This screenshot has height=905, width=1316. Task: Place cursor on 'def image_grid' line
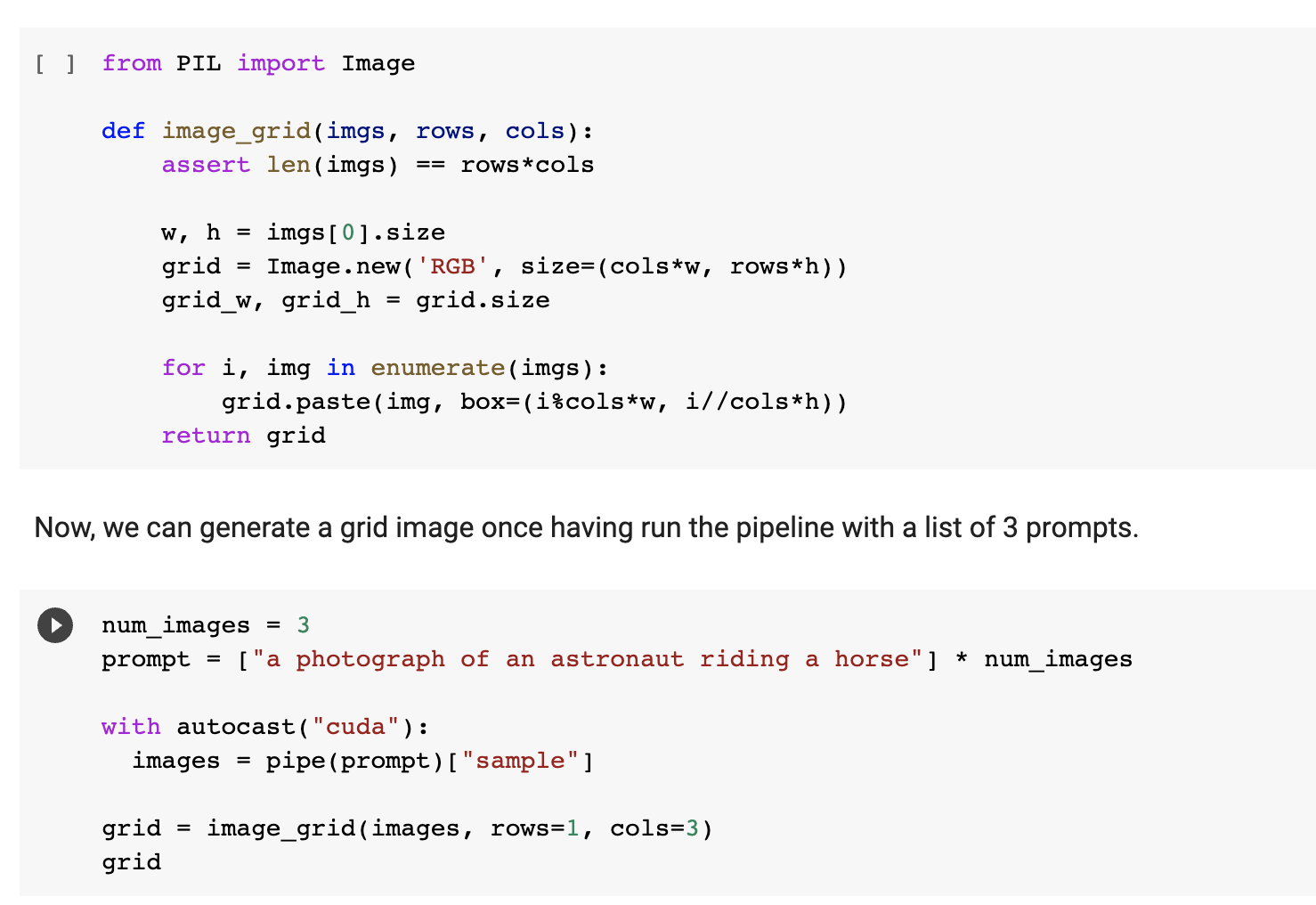(347, 132)
